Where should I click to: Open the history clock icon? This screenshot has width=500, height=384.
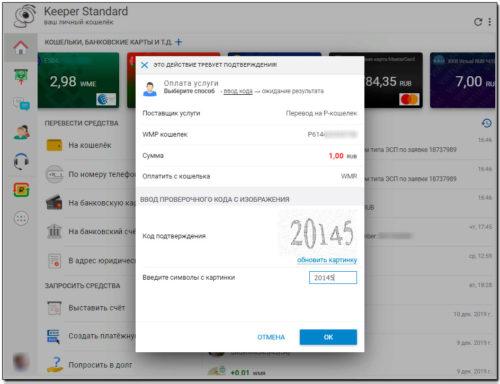[x=487, y=123]
